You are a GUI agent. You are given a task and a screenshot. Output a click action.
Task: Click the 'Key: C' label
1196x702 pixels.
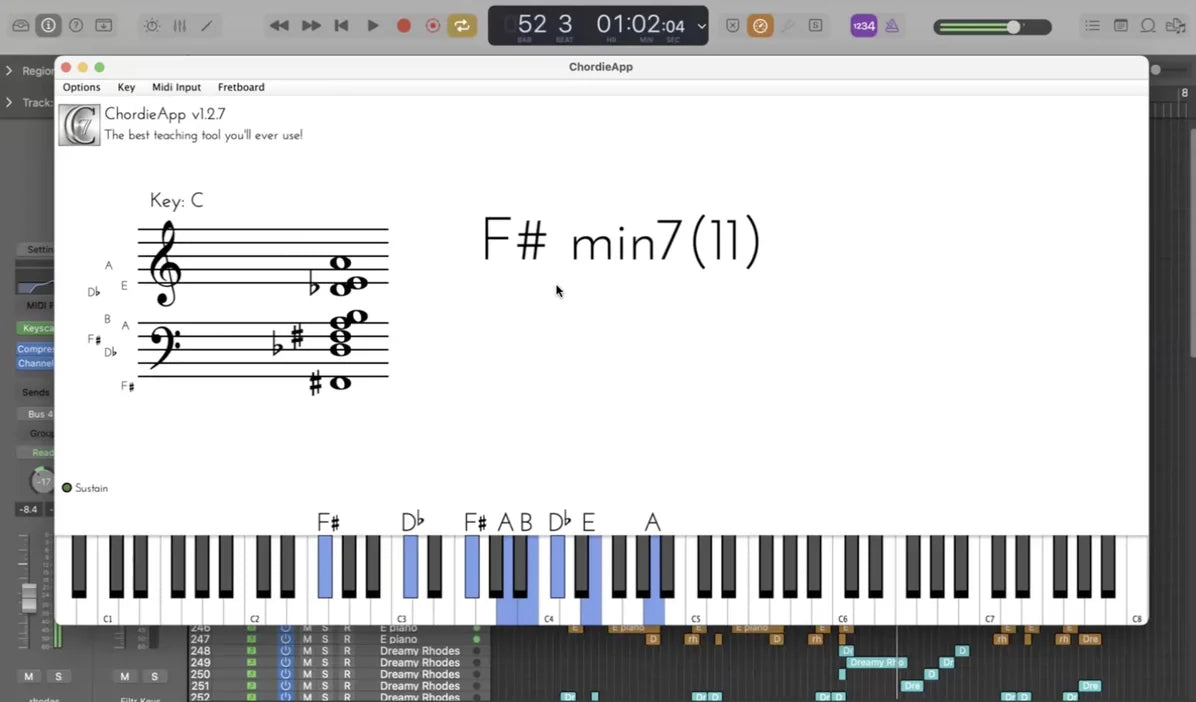click(x=176, y=201)
